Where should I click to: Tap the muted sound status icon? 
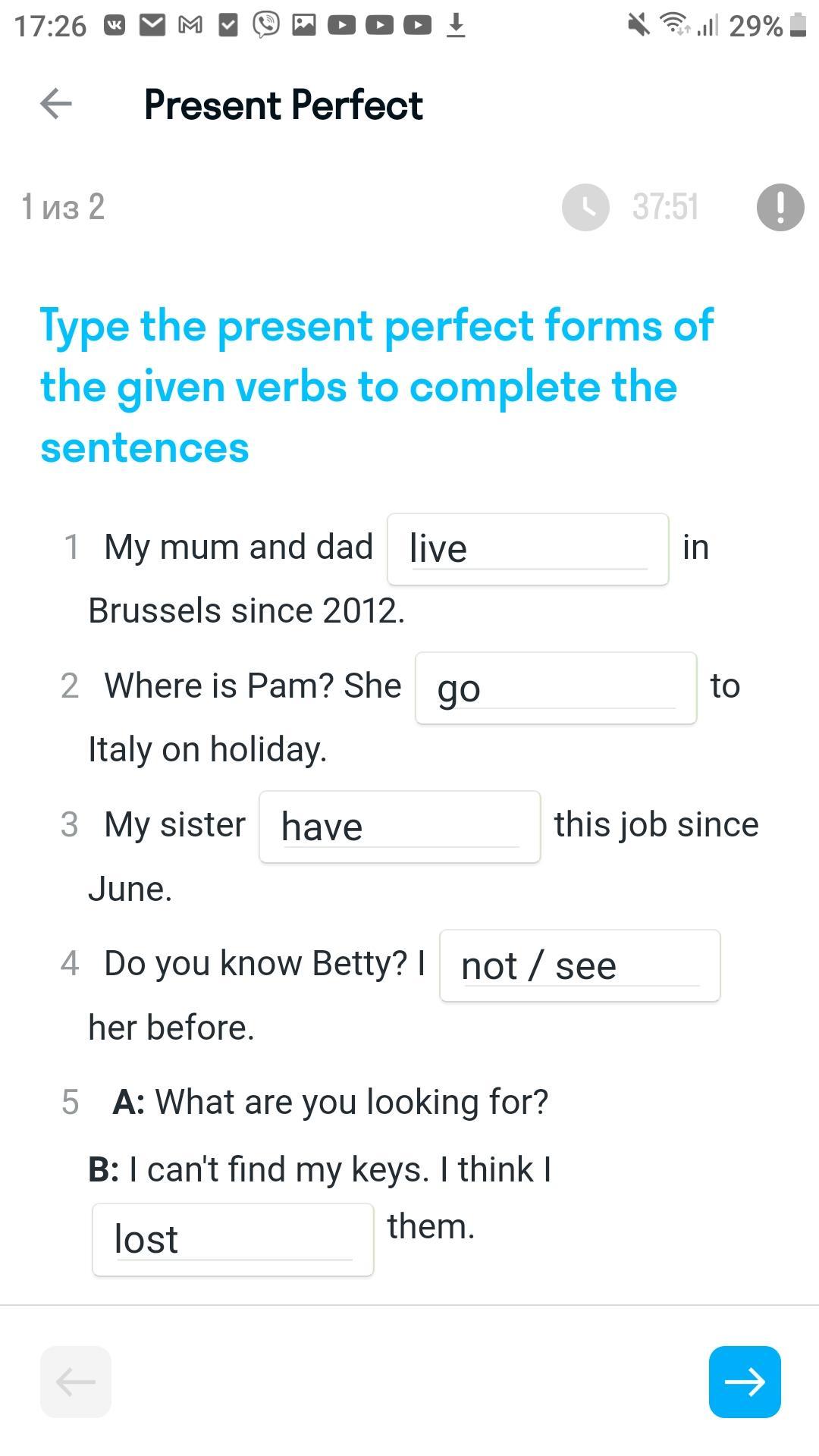tap(639, 25)
